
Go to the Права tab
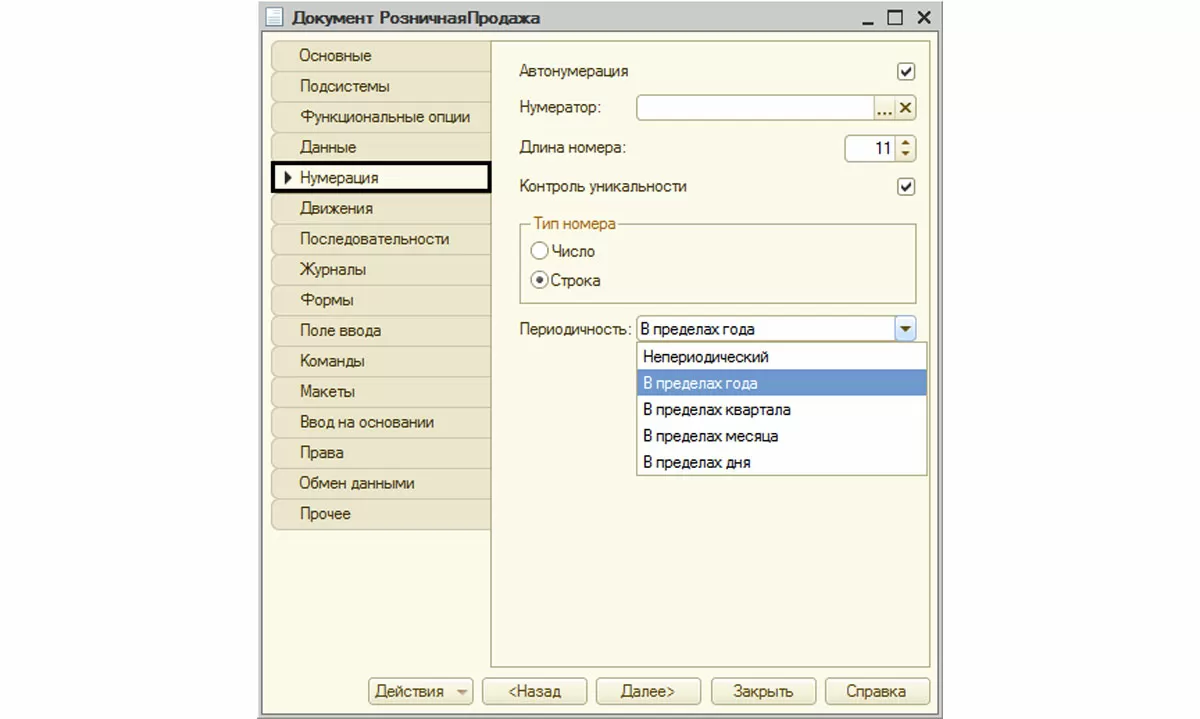[x=322, y=452]
